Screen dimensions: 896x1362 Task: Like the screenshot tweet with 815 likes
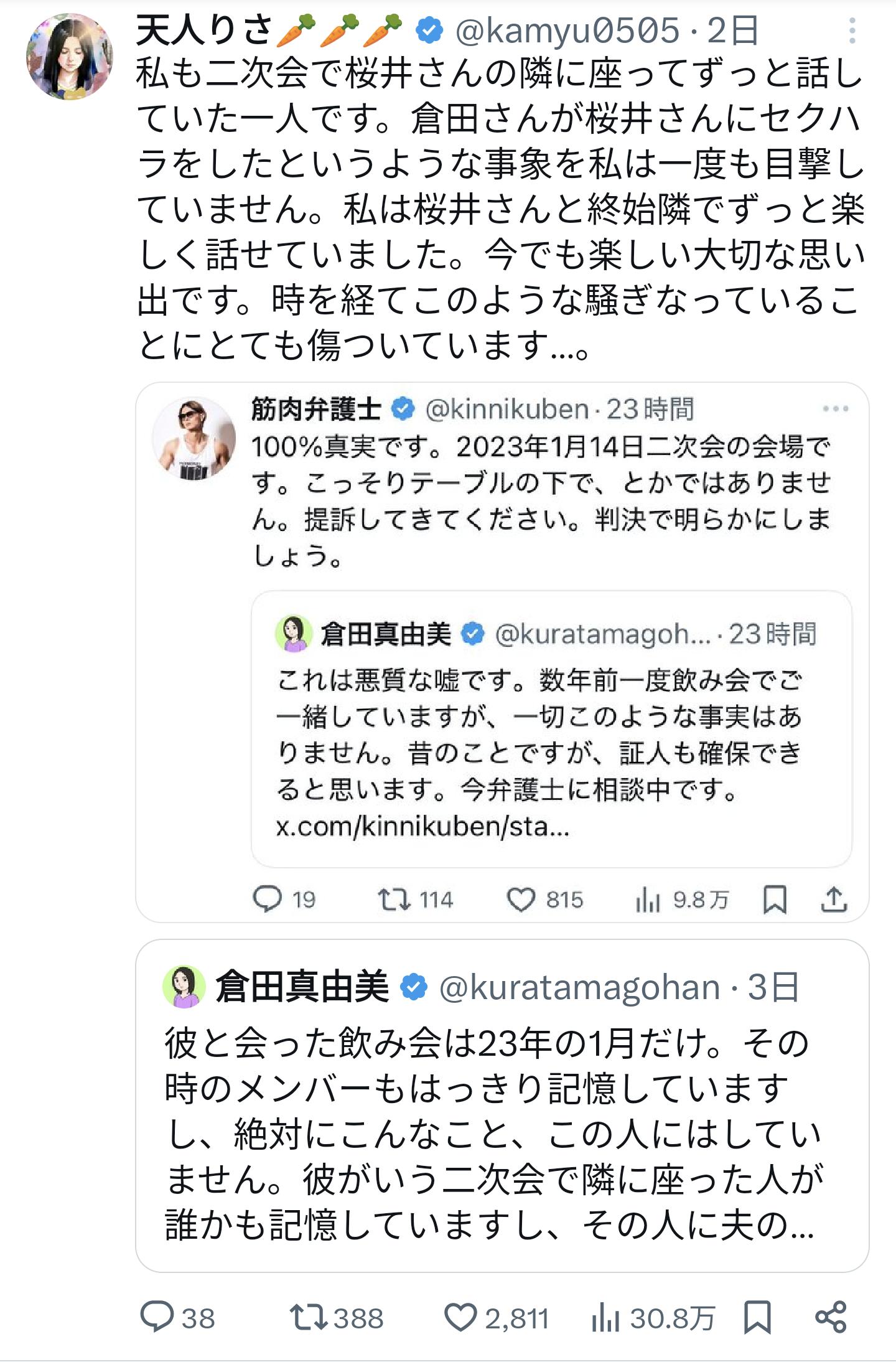[x=521, y=899]
